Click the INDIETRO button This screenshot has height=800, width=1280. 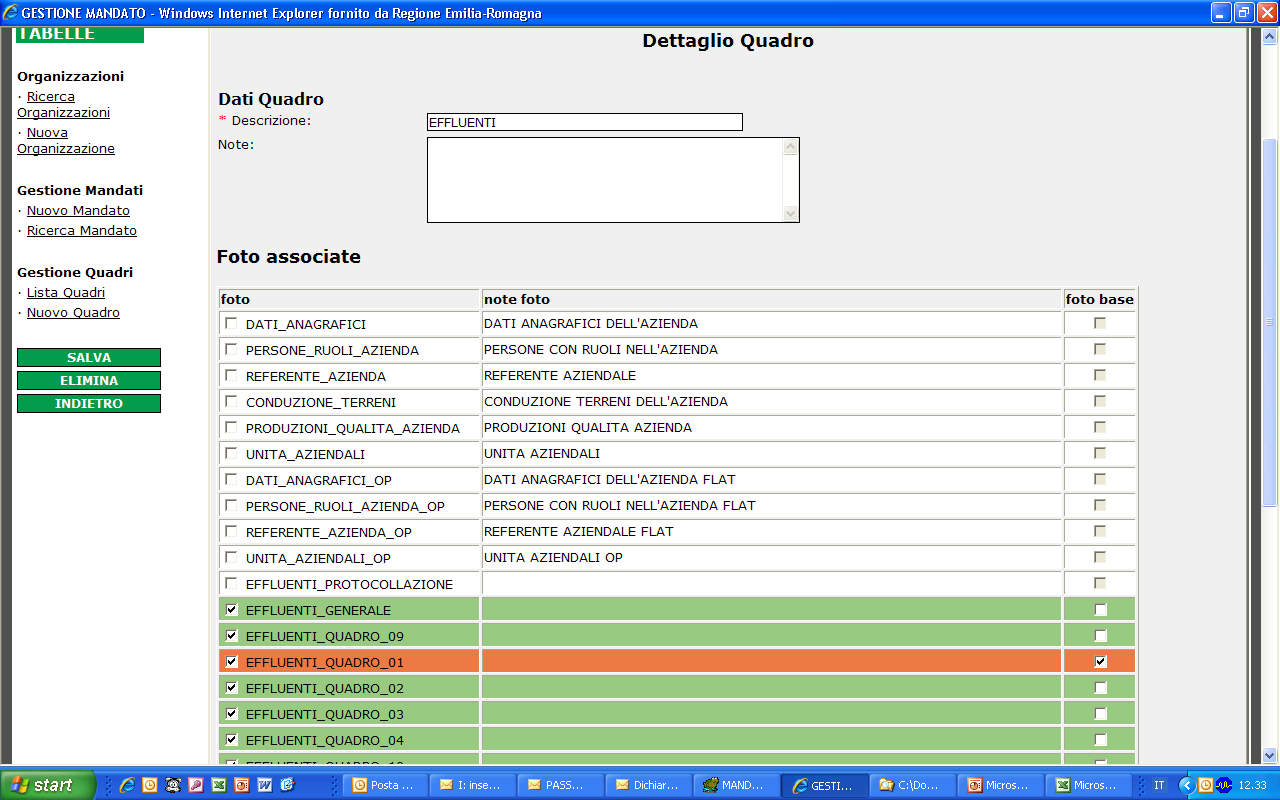(89, 404)
